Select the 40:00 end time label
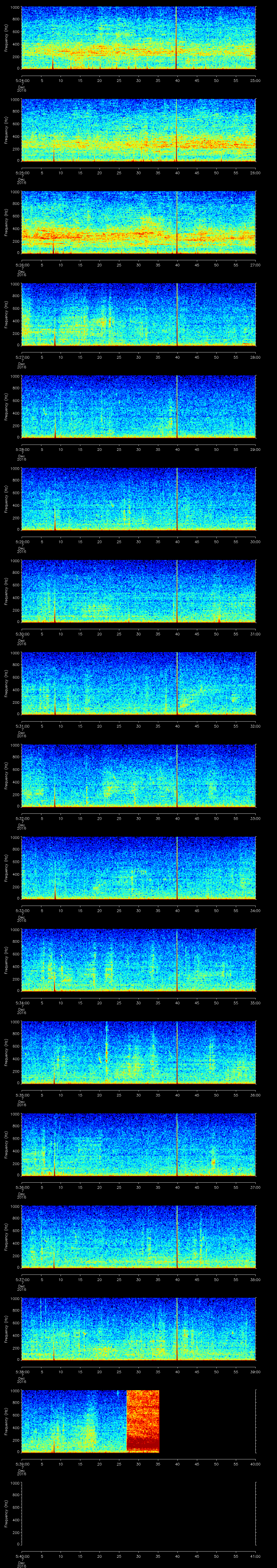277x1568 pixels. pyautogui.click(x=256, y=1464)
